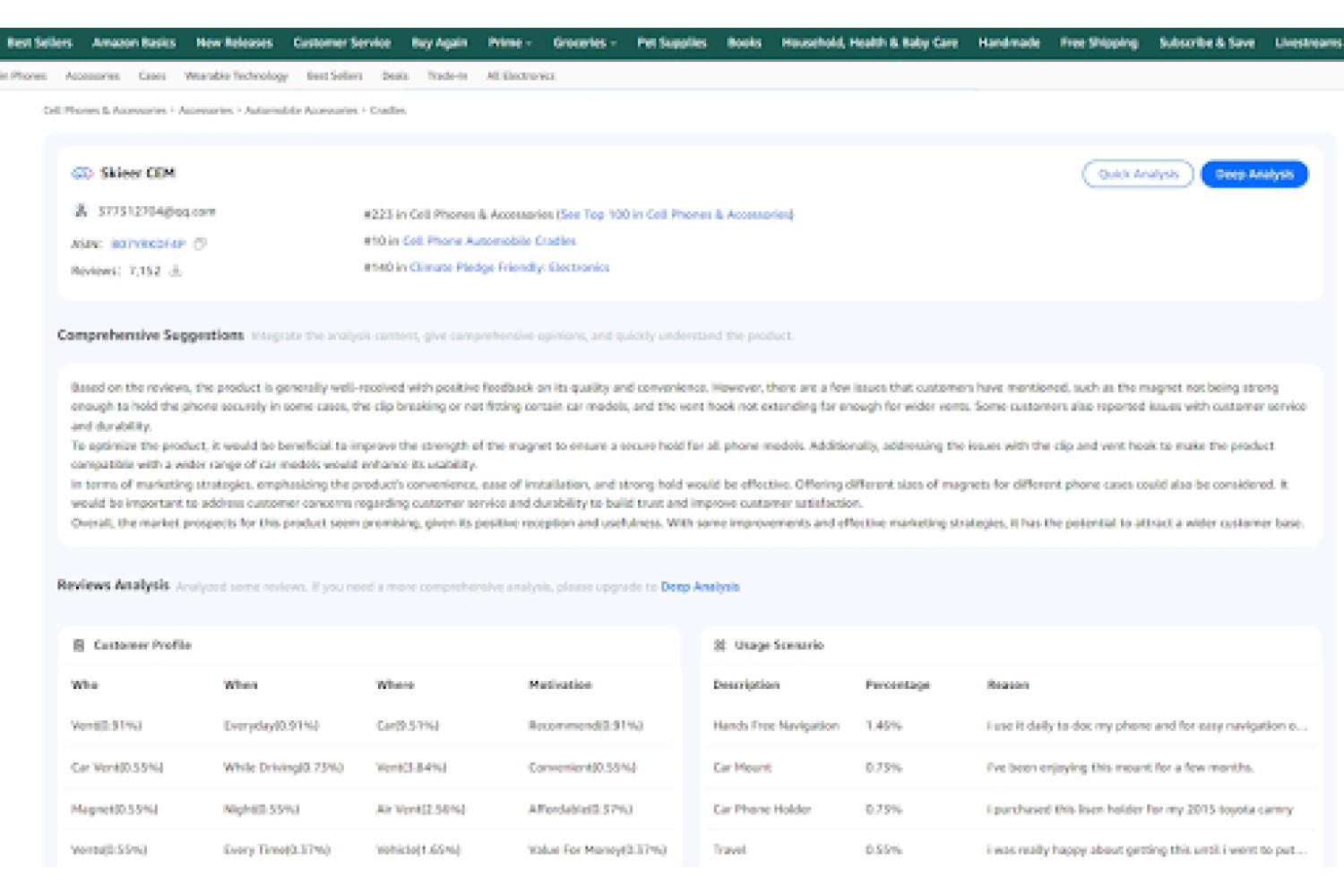Viewport: 1344px width, 896px height.
Task: Click Night(0.55%) cell
Action: [261, 809]
